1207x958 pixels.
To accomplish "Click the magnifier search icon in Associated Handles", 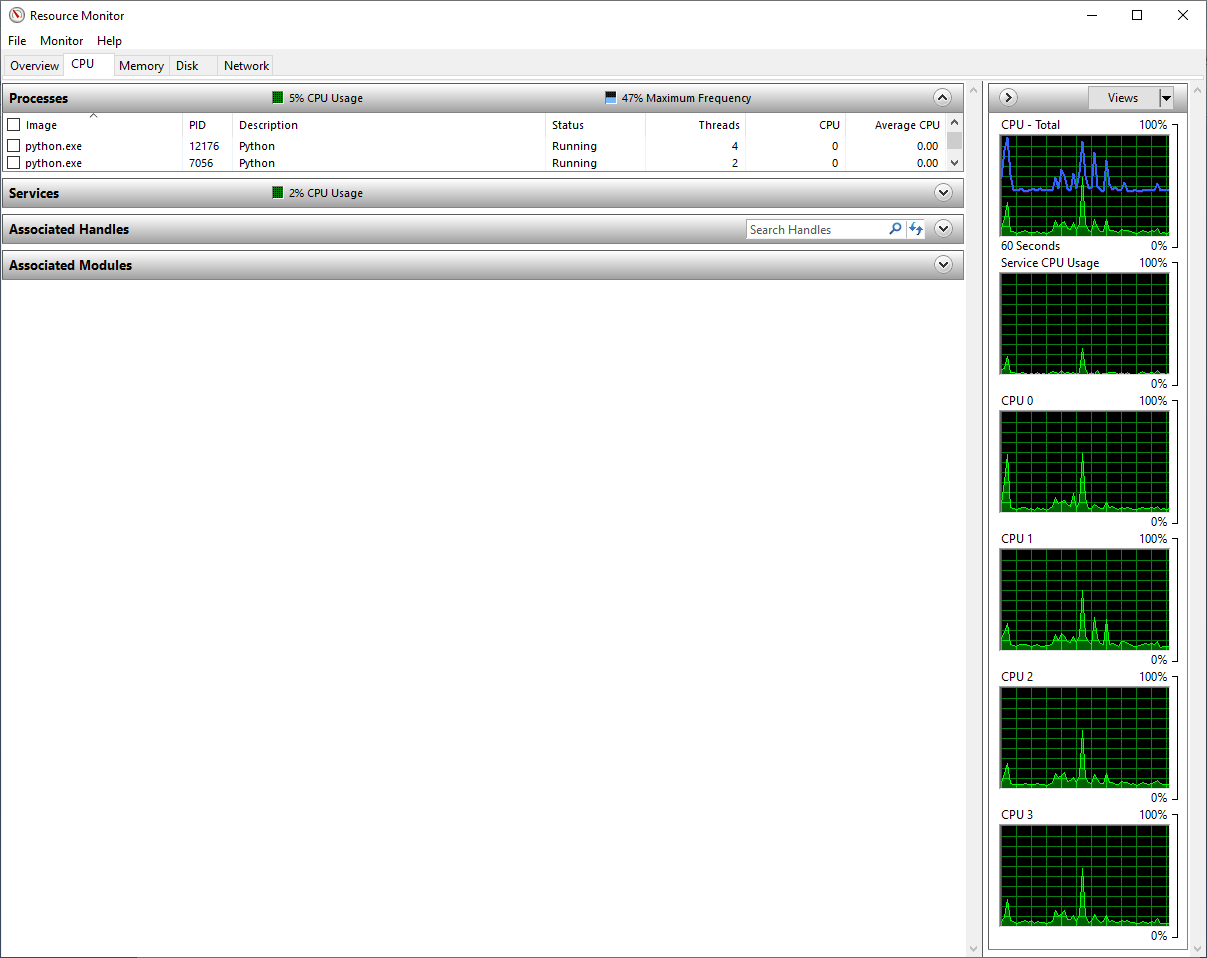I will pyautogui.click(x=895, y=229).
